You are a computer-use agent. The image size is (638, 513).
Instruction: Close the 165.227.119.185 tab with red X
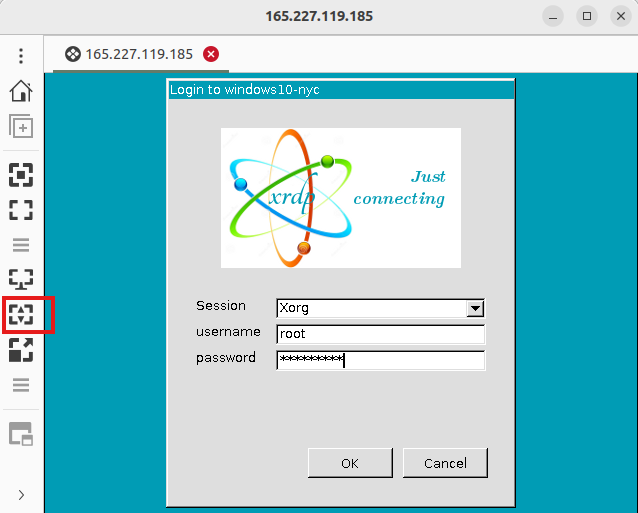point(211,54)
